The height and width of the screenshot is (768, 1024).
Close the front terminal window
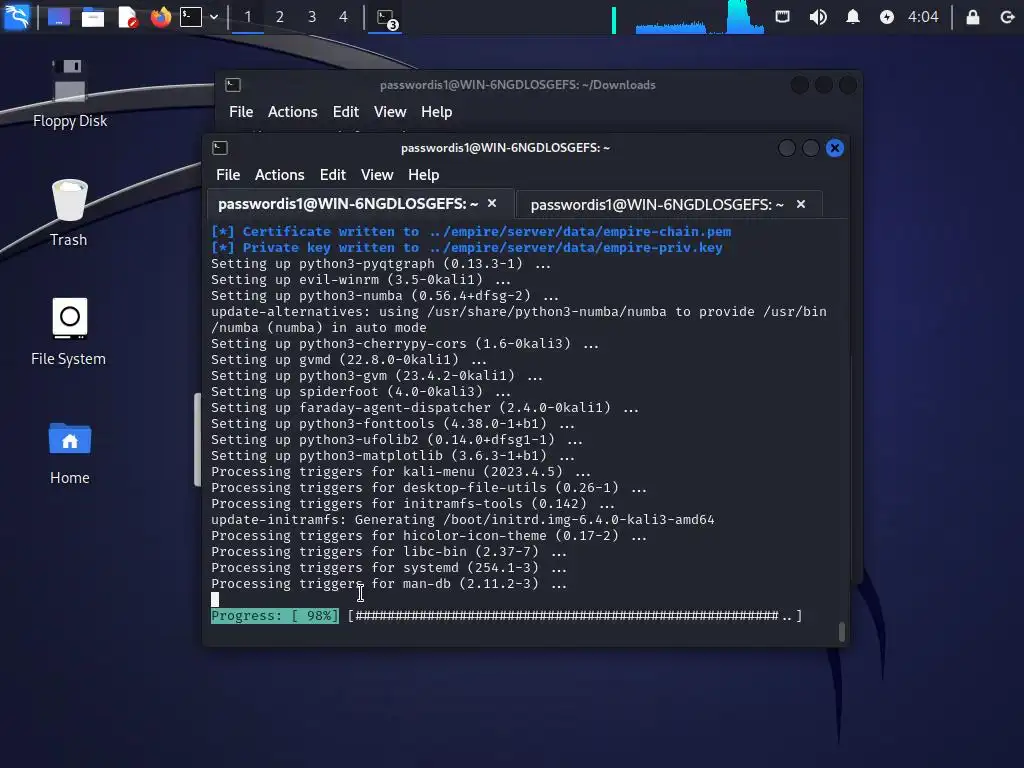tap(835, 148)
